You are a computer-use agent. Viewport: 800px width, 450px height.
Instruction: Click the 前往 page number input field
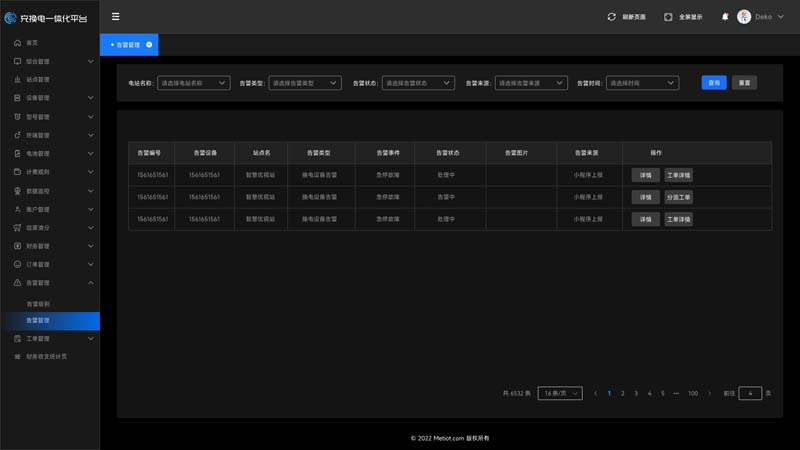[750, 394]
